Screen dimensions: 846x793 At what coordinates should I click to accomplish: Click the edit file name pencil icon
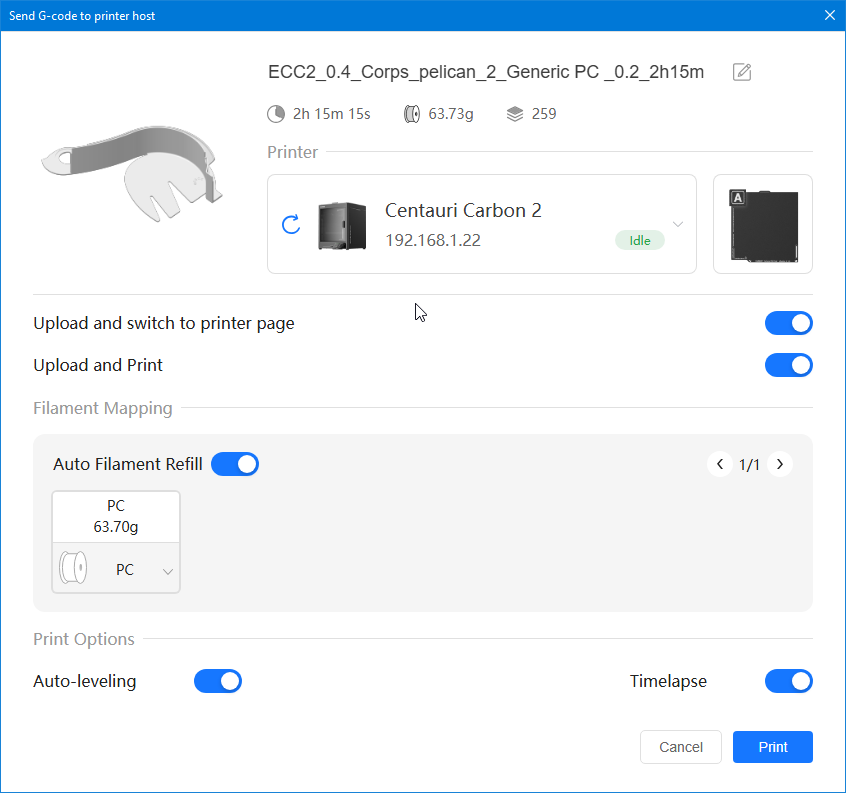pos(742,72)
